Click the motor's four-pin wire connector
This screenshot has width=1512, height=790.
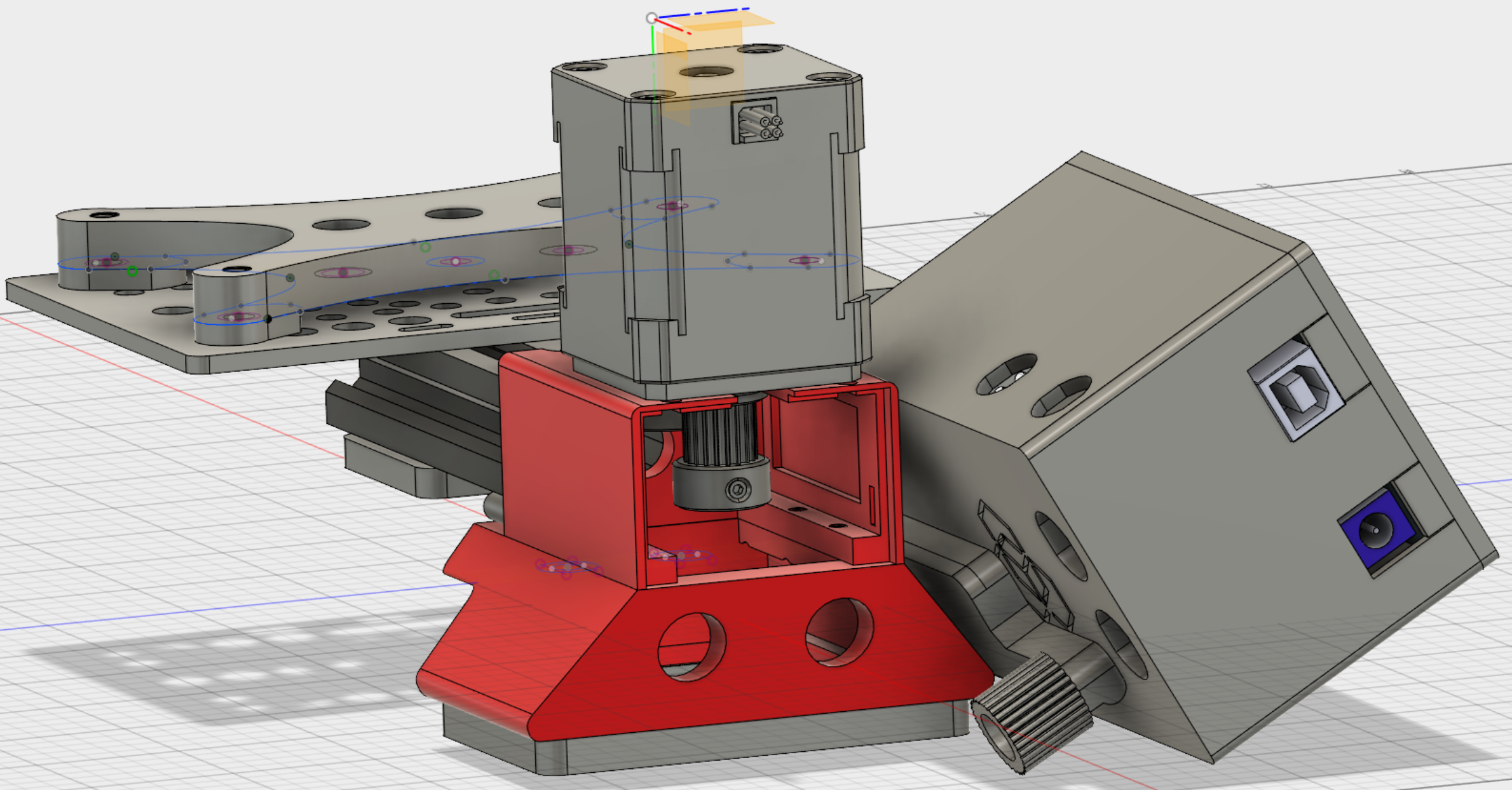(758, 121)
